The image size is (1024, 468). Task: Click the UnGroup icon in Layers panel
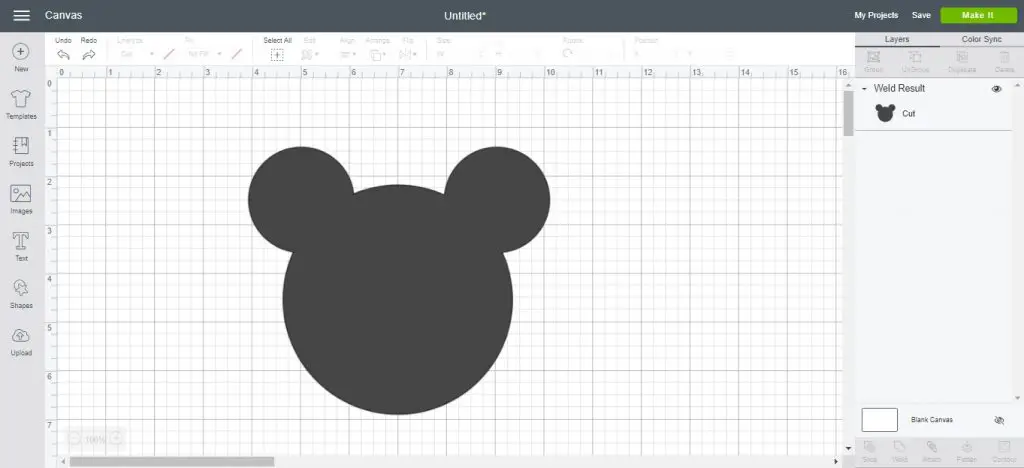(915, 57)
